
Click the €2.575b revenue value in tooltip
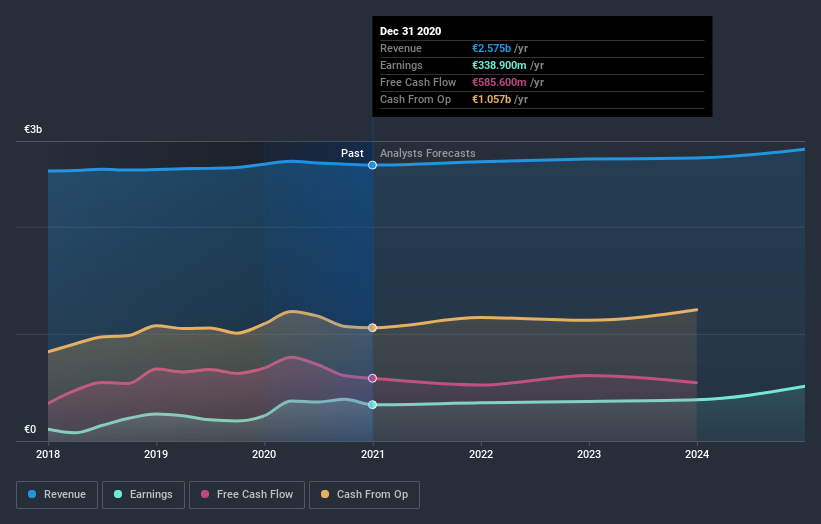point(491,48)
